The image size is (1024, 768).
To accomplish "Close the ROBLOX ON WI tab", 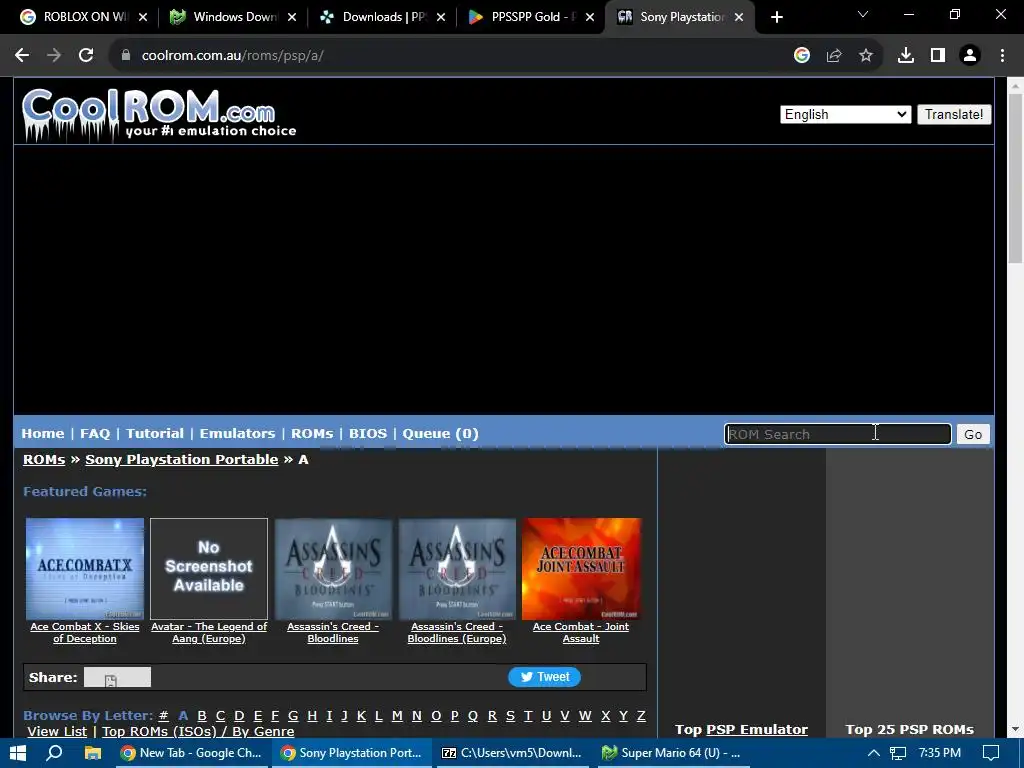I will (143, 17).
